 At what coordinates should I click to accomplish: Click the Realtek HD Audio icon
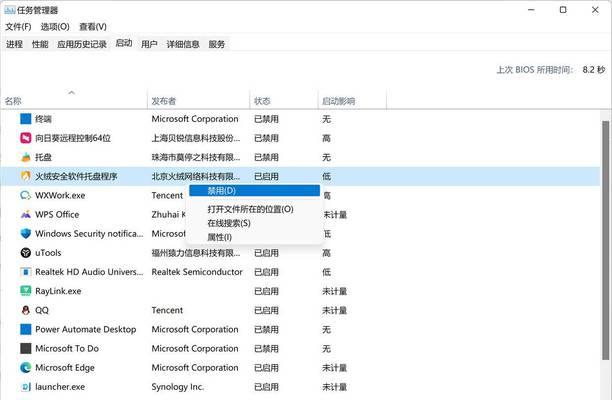[x=26, y=272]
